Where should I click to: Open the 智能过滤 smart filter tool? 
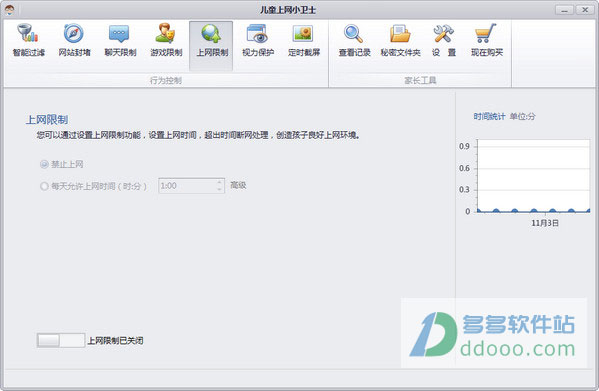pos(29,40)
